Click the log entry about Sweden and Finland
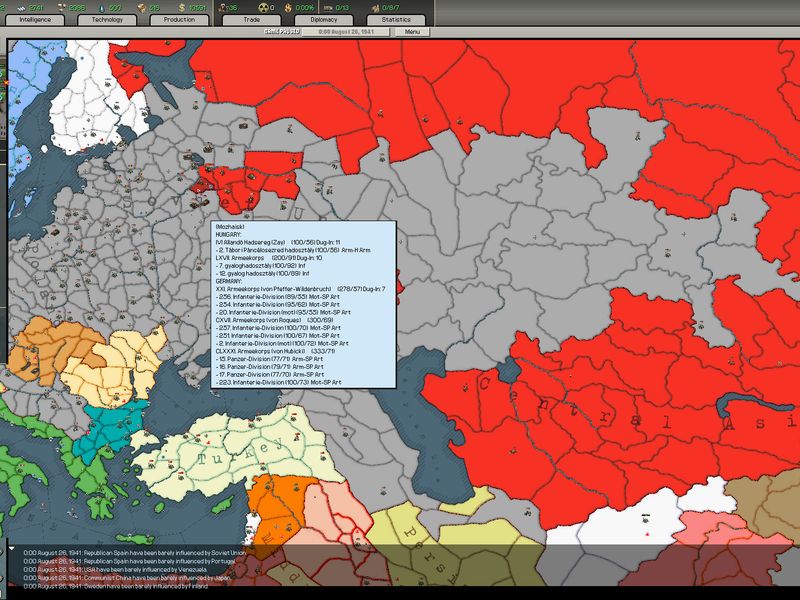Viewport: 800px width, 600px height. click(116, 586)
